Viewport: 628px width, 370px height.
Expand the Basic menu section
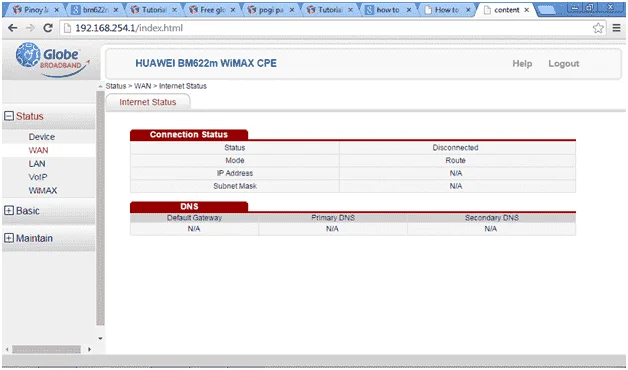pos(9,211)
